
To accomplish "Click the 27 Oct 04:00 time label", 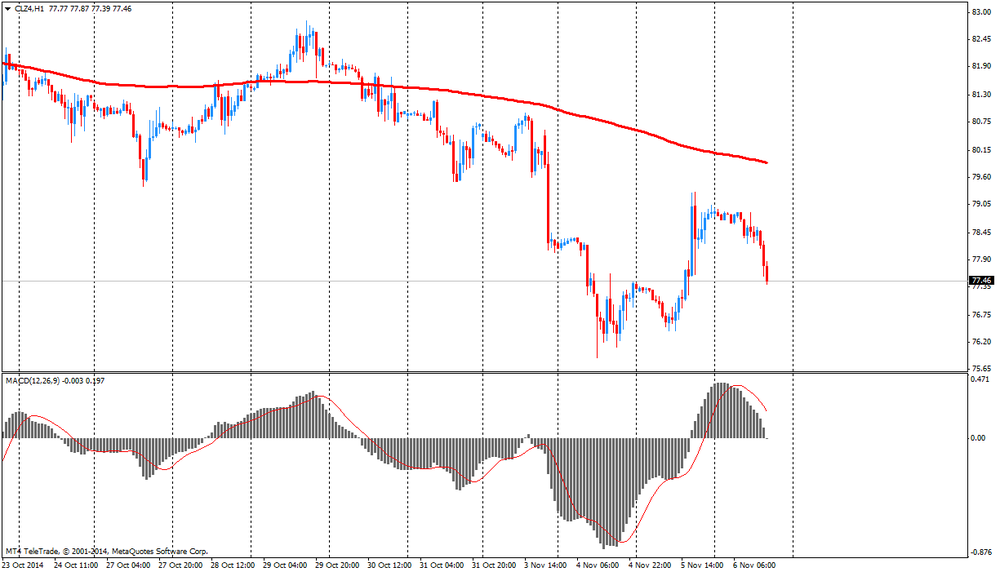I will coord(128,565).
